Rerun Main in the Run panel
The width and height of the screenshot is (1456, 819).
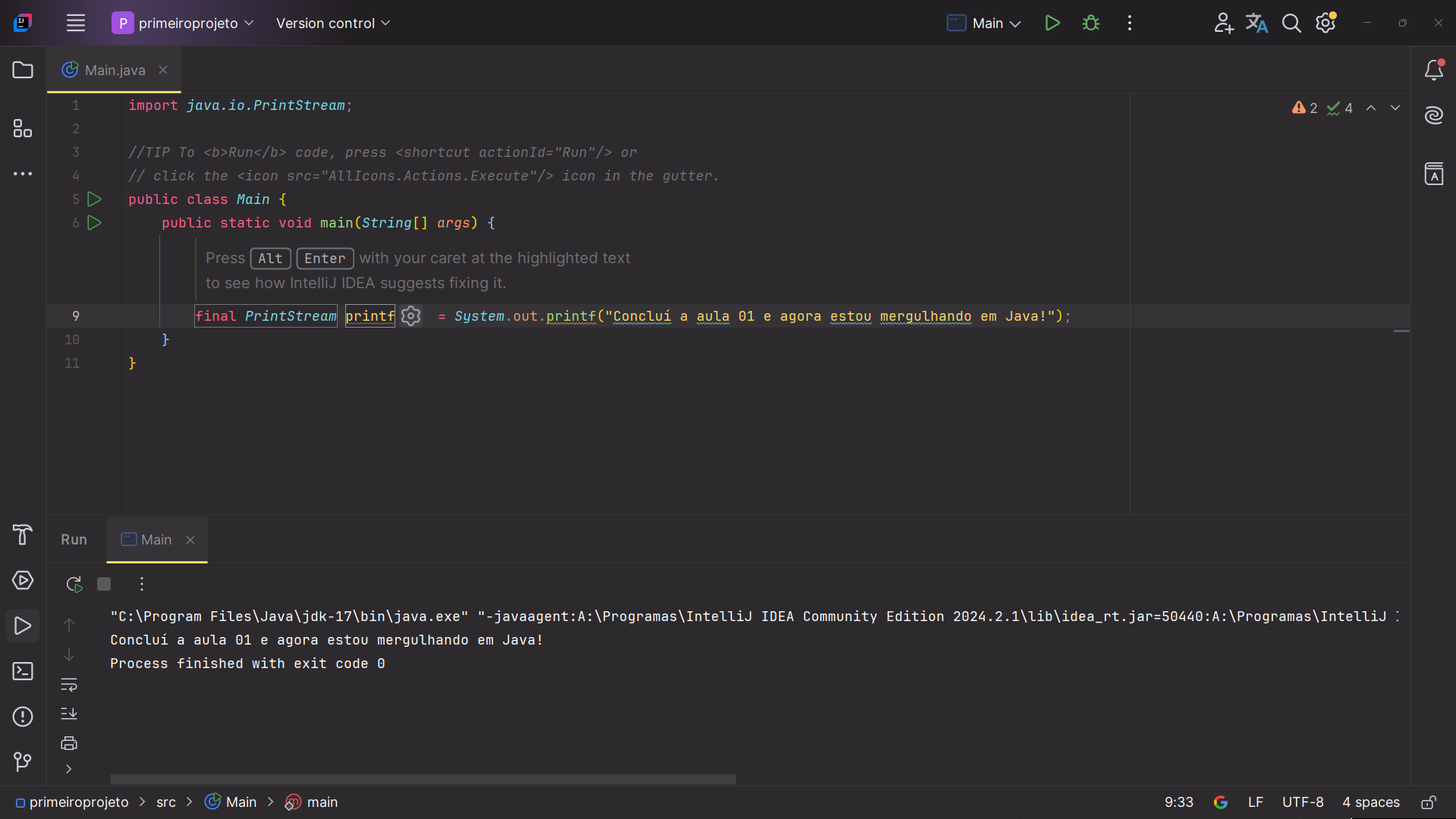tap(74, 584)
